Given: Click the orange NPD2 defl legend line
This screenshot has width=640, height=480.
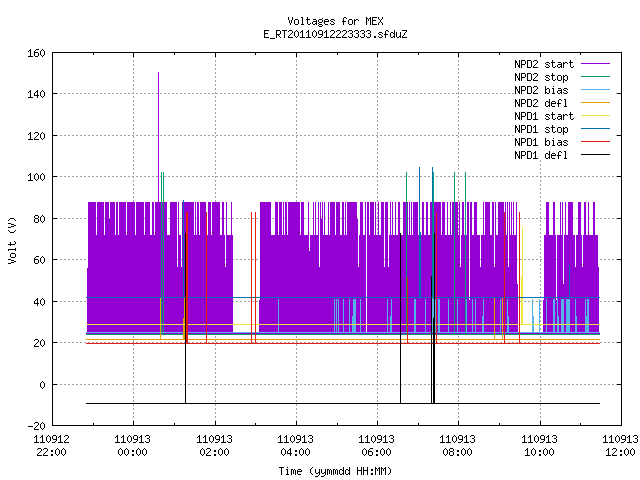Looking at the screenshot, I should [x=595, y=103].
